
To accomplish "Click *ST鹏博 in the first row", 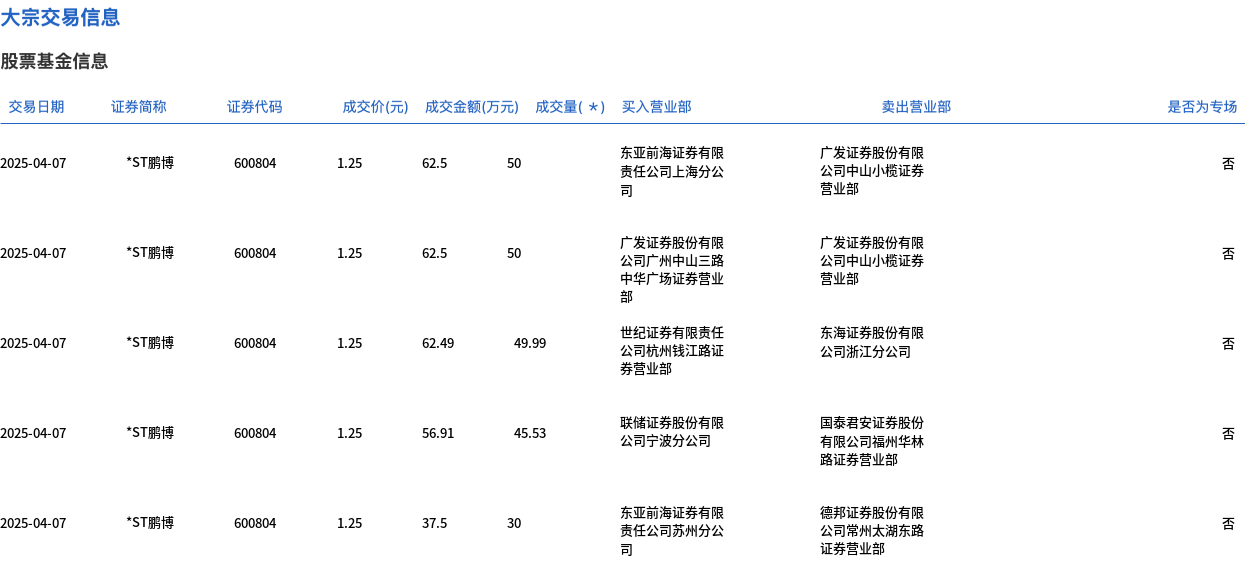I will tap(150, 163).
